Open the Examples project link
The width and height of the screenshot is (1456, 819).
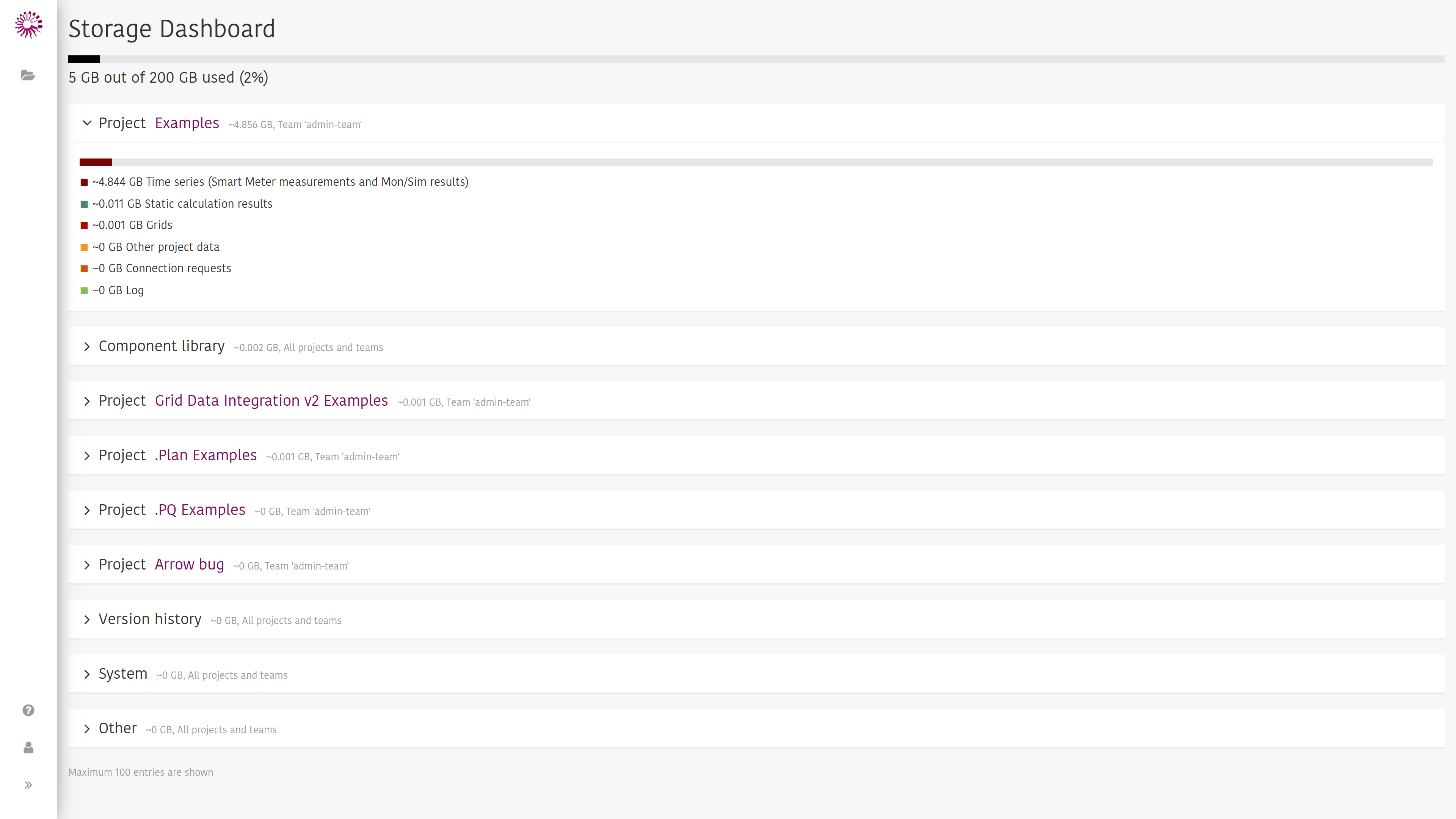187,123
